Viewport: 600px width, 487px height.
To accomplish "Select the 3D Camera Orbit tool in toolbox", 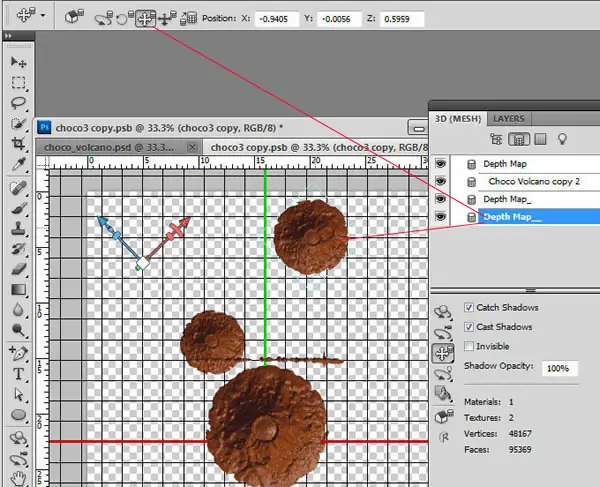I will click(x=18, y=459).
